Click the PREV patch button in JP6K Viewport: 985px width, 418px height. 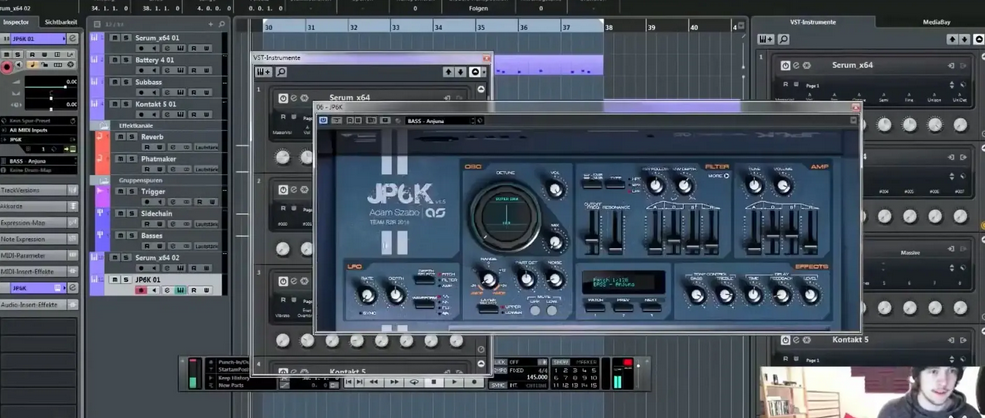(623, 307)
